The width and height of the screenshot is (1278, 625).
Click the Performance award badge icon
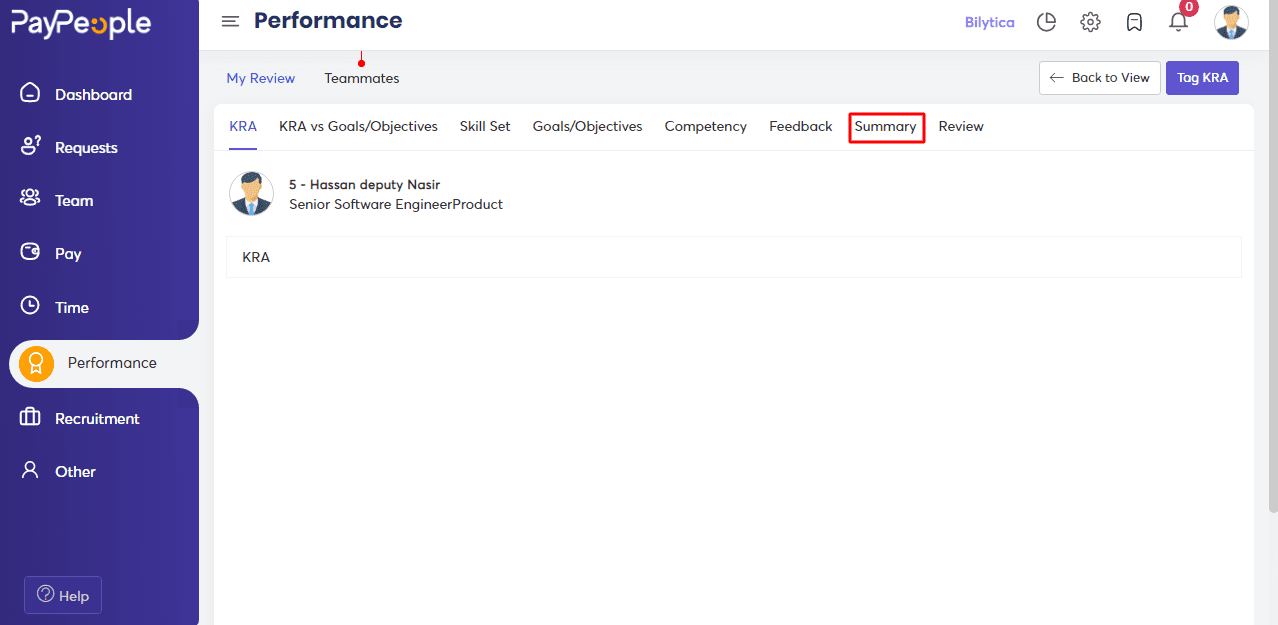pyautogui.click(x=37, y=363)
